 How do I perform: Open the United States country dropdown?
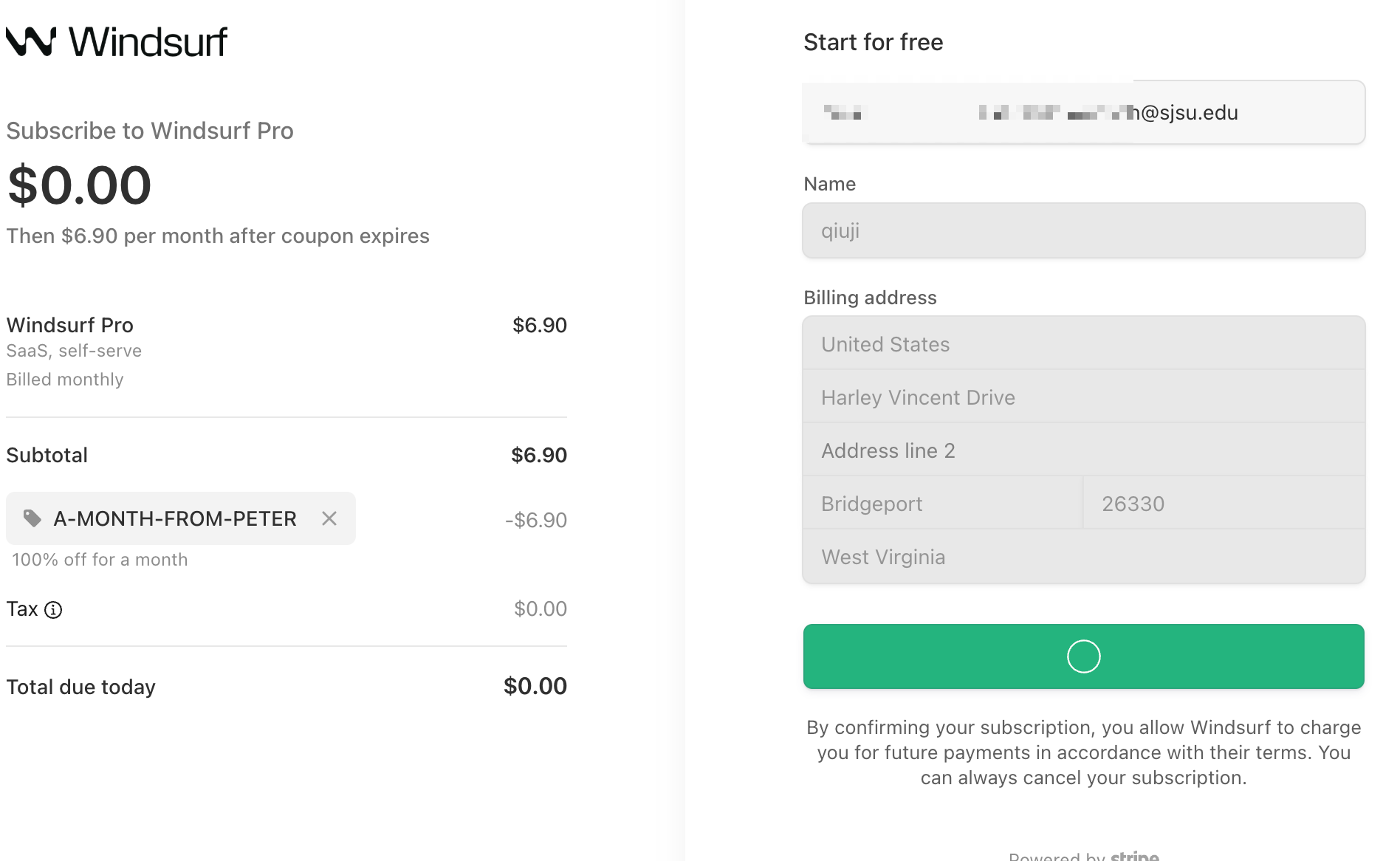(1083, 344)
